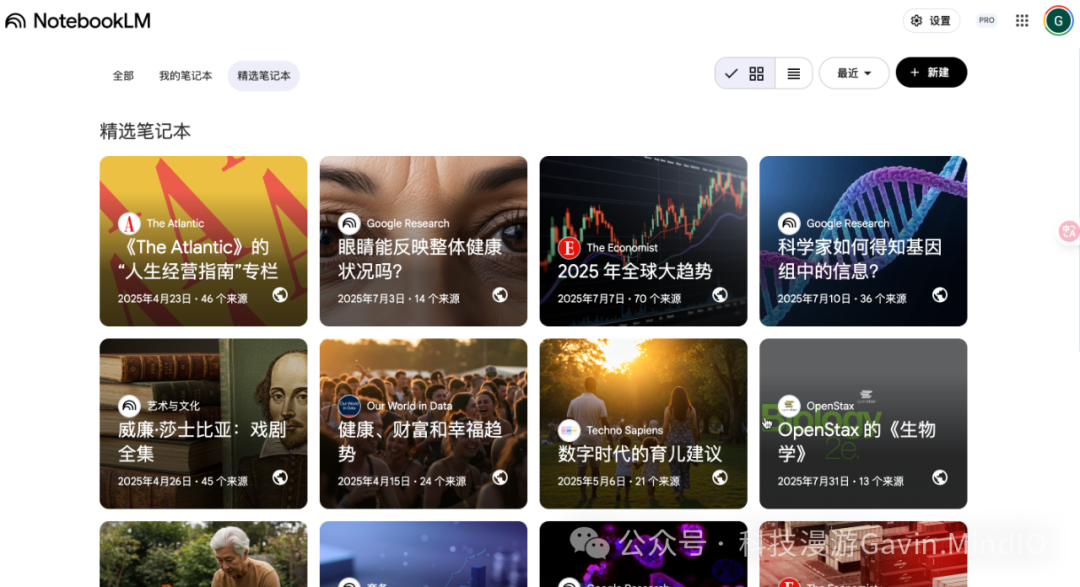This screenshot has height=587, width=1080.
Task: Click the pink floating icon at right edge
Action: [1068, 231]
